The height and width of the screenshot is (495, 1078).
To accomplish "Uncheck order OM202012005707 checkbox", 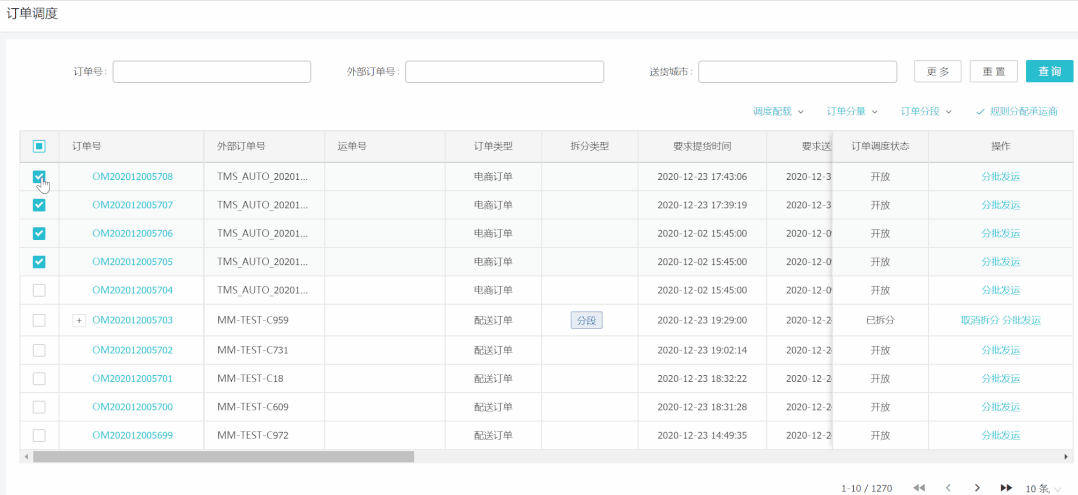I will [x=39, y=205].
